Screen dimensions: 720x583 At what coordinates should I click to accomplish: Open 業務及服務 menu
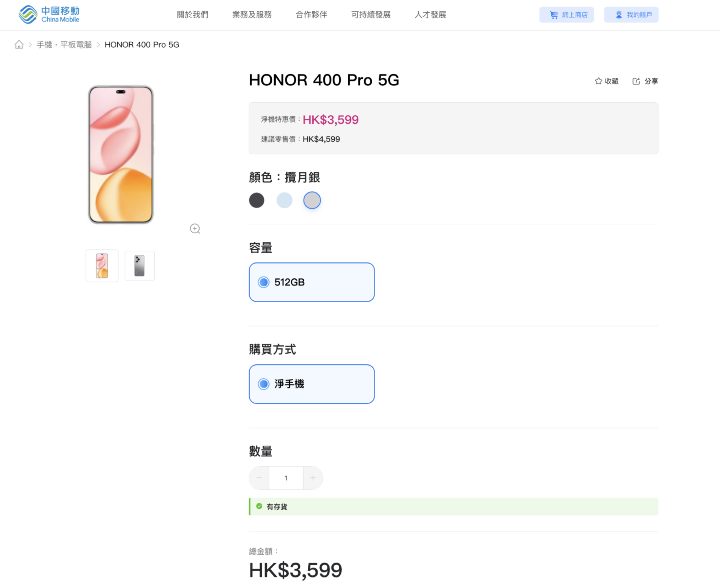[x=252, y=15]
